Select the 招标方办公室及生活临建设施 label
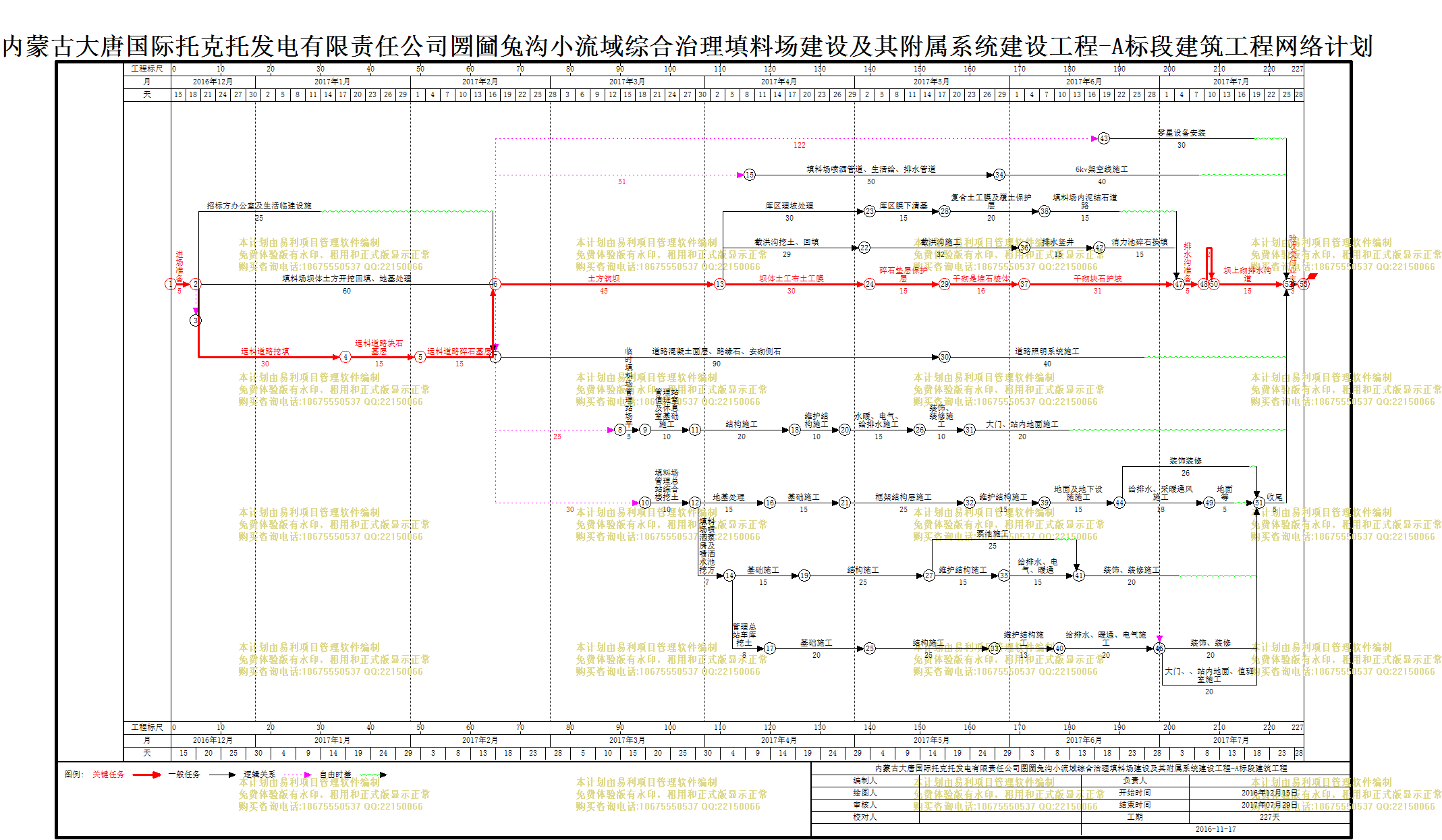 coord(259,206)
